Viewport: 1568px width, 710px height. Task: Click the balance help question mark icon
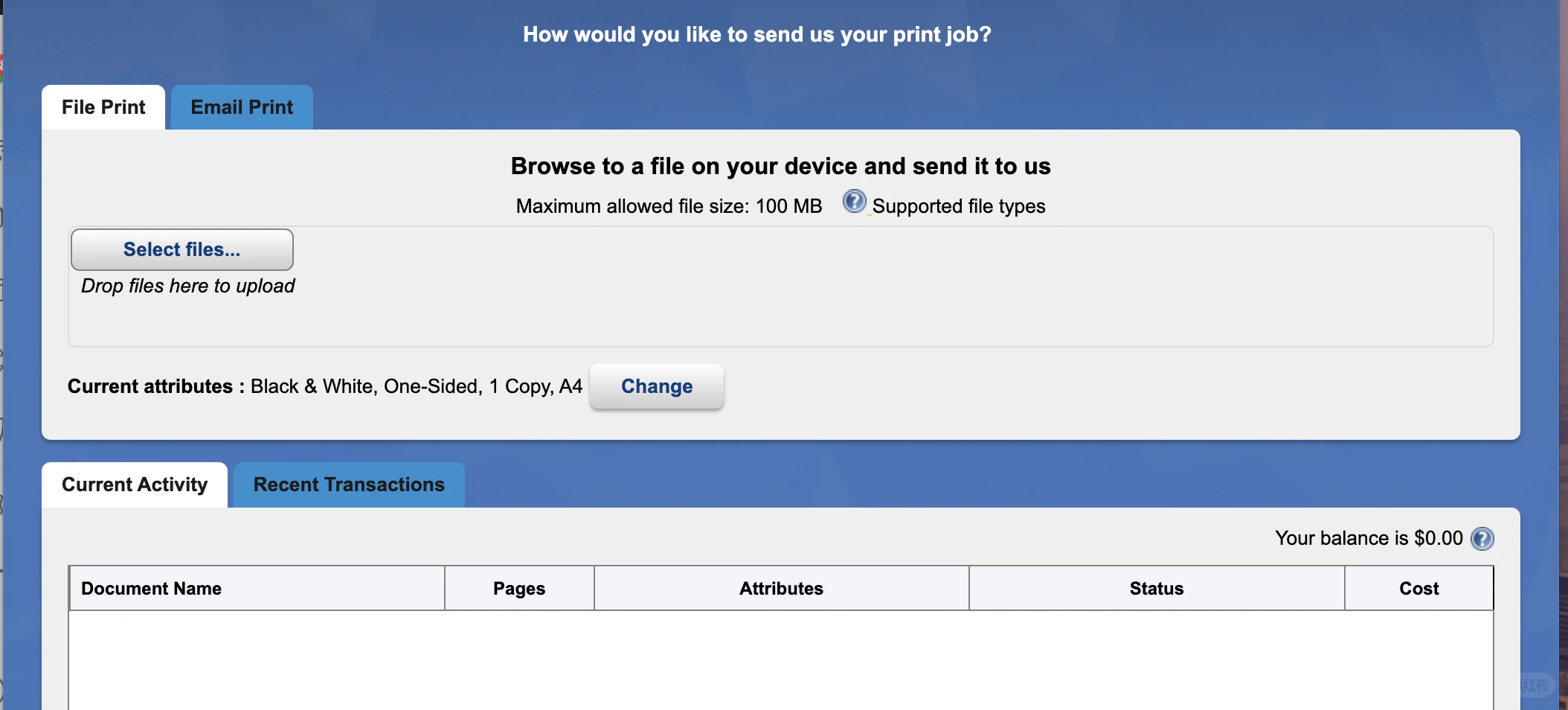pos(1482,539)
